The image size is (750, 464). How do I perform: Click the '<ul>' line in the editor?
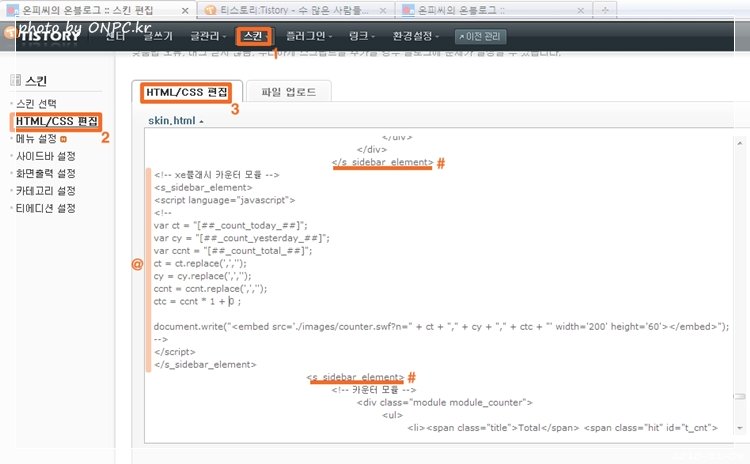point(392,415)
